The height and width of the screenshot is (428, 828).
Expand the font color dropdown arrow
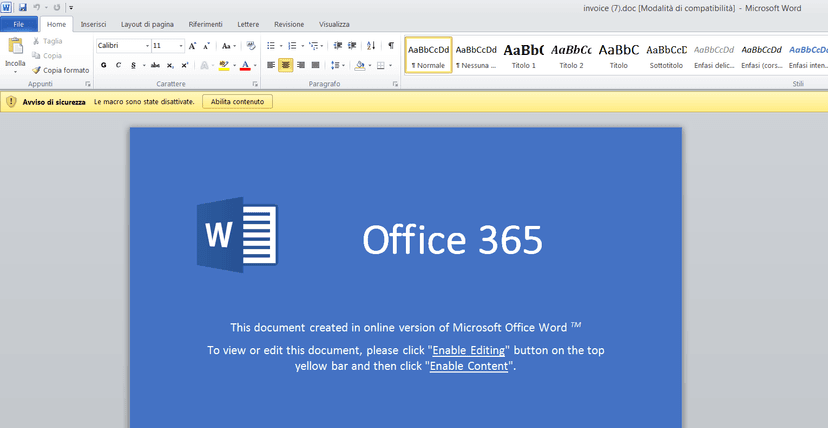tap(255, 66)
